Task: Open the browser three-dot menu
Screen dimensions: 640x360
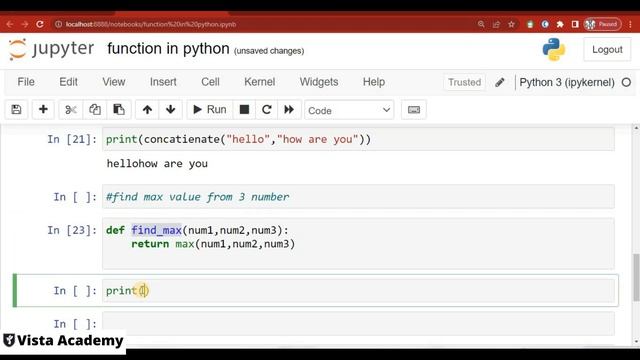Action: point(631,24)
